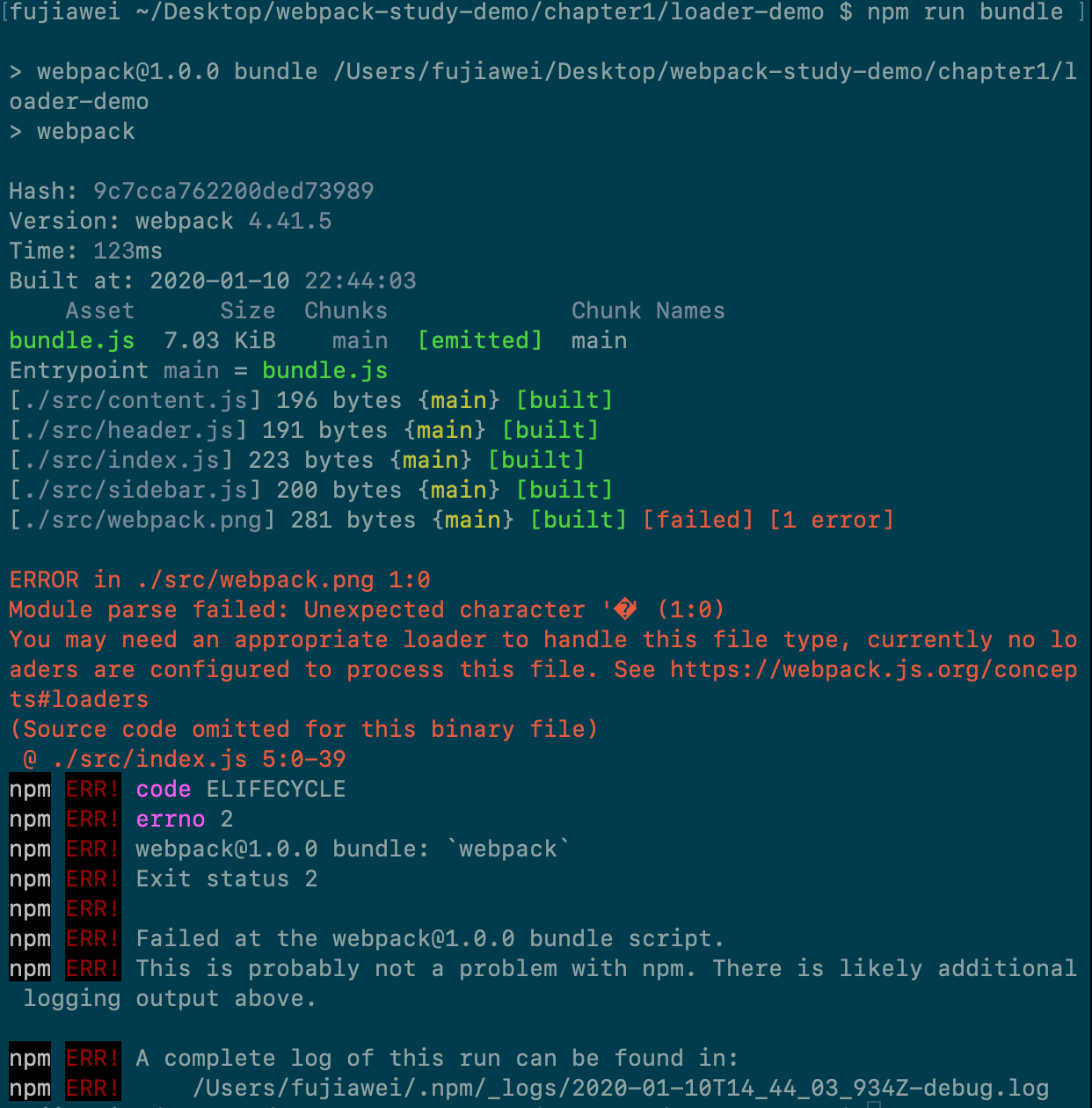Click the hash value 9c7cca762200ded73989
The width and height of the screenshot is (1092, 1108).
pos(234,192)
